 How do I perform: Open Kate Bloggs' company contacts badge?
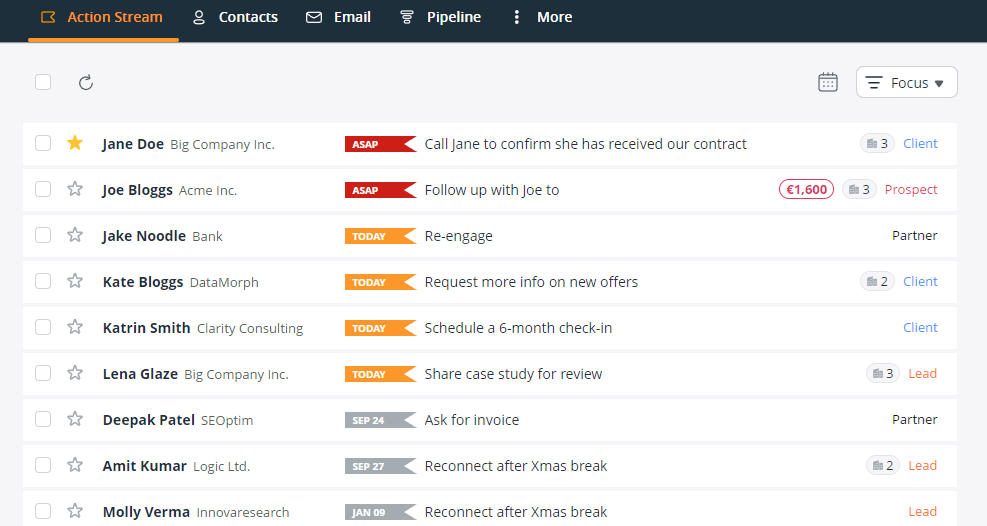(877, 281)
